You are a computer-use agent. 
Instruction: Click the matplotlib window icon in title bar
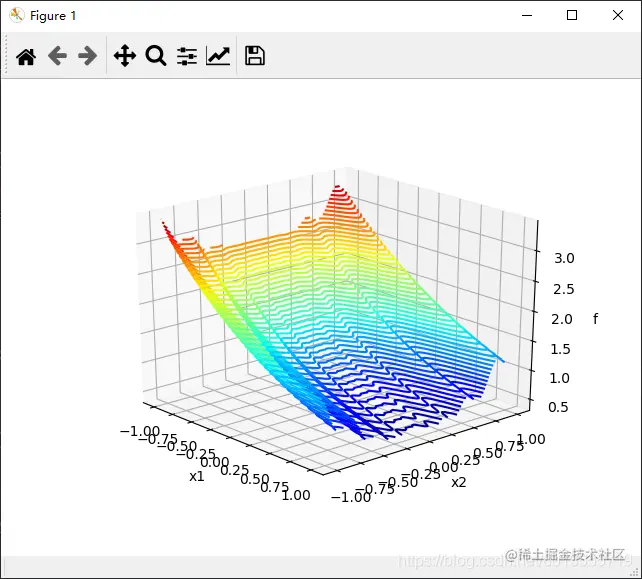17,16
